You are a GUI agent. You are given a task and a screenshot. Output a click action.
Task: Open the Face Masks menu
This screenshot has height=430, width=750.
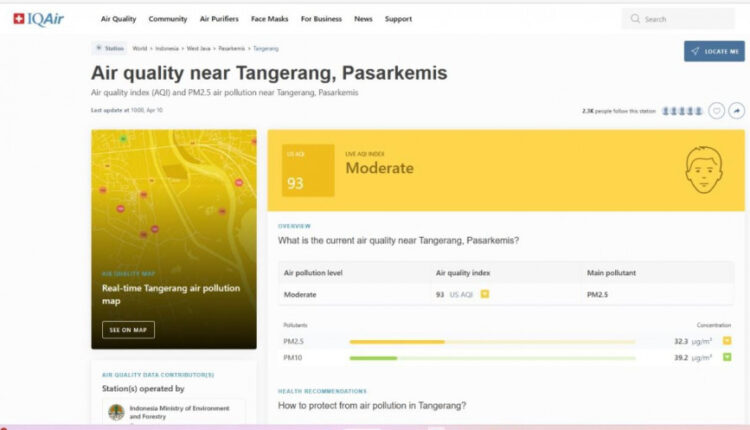point(269,19)
